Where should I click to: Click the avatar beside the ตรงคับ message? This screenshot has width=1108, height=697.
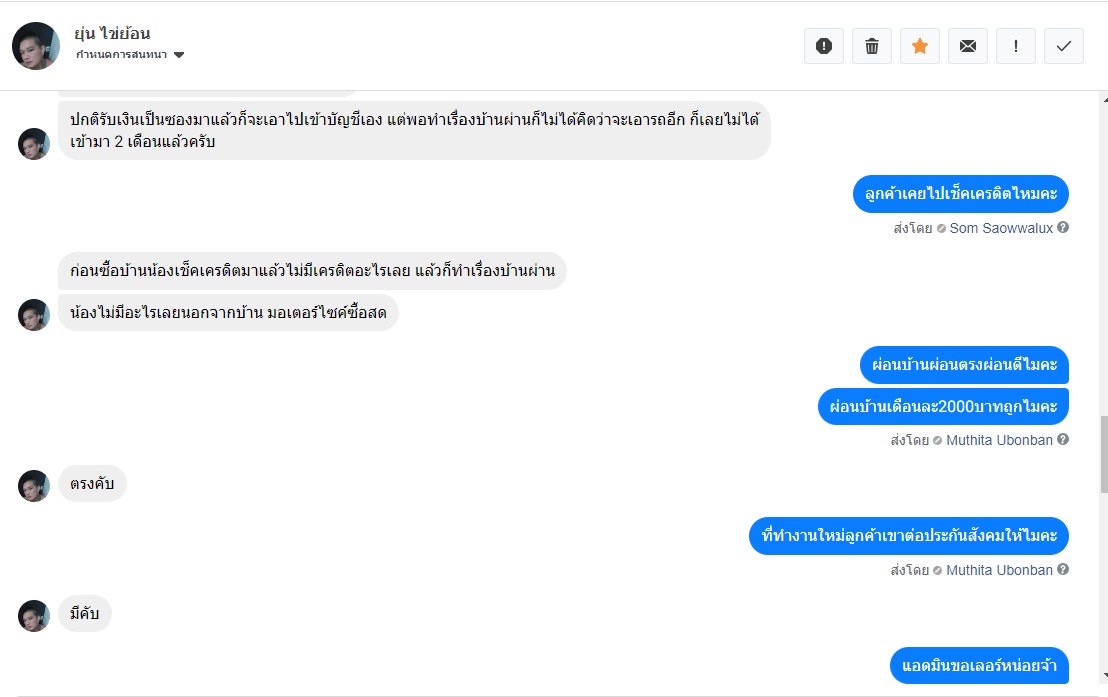pos(34,486)
